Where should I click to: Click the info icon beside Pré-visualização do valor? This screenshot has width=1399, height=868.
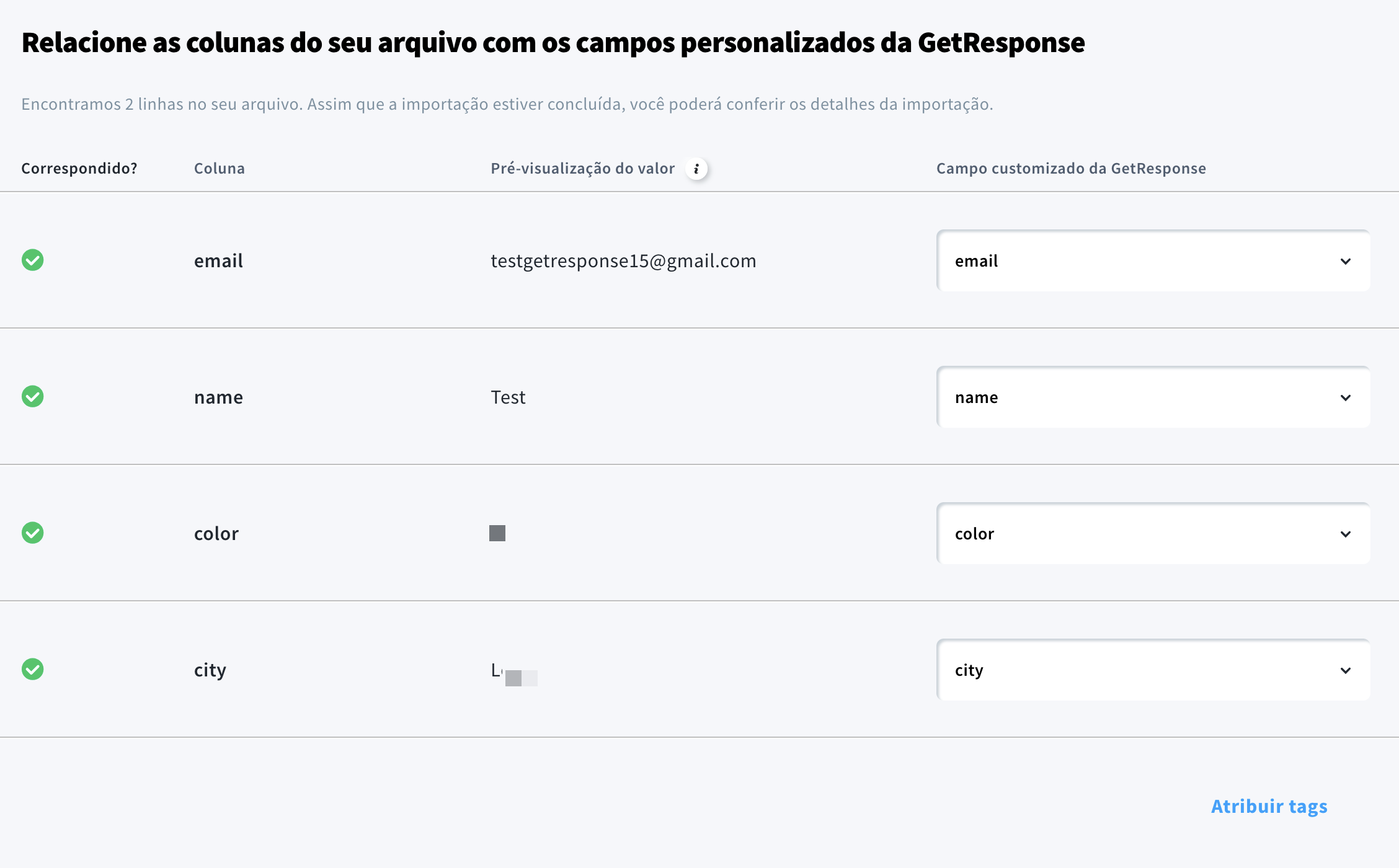click(696, 169)
